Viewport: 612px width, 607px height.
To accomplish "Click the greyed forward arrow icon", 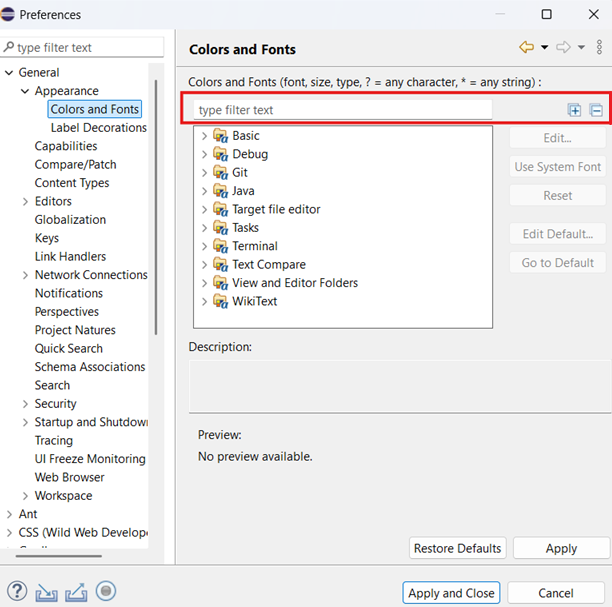I will tap(563, 47).
